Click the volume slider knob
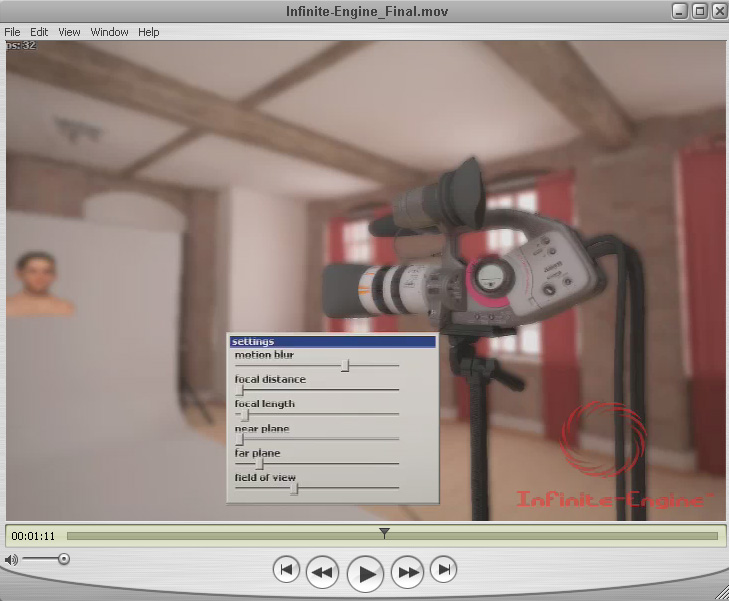This screenshot has width=729, height=601. pos(64,560)
